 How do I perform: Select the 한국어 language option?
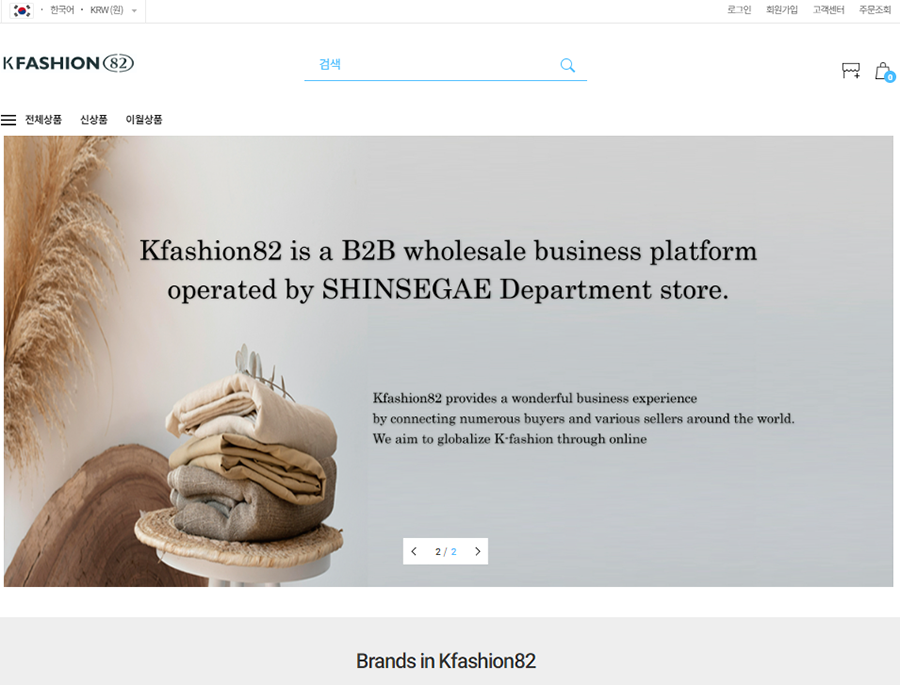[x=62, y=10]
